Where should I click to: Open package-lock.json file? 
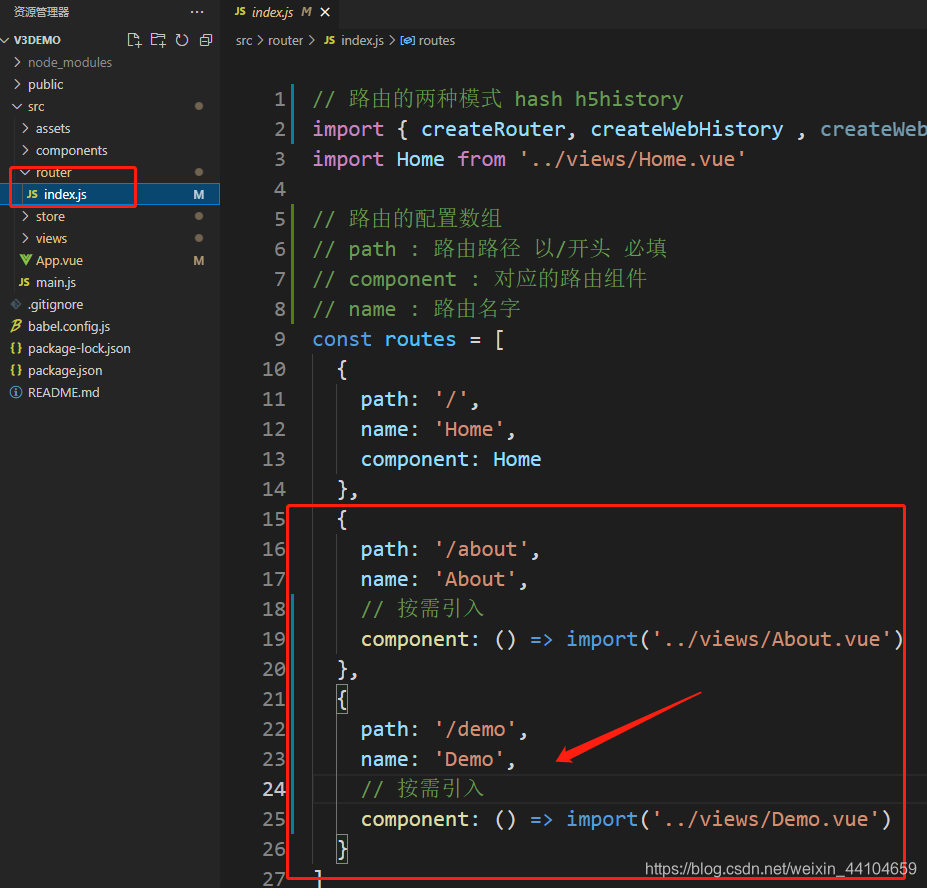point(110,349)
